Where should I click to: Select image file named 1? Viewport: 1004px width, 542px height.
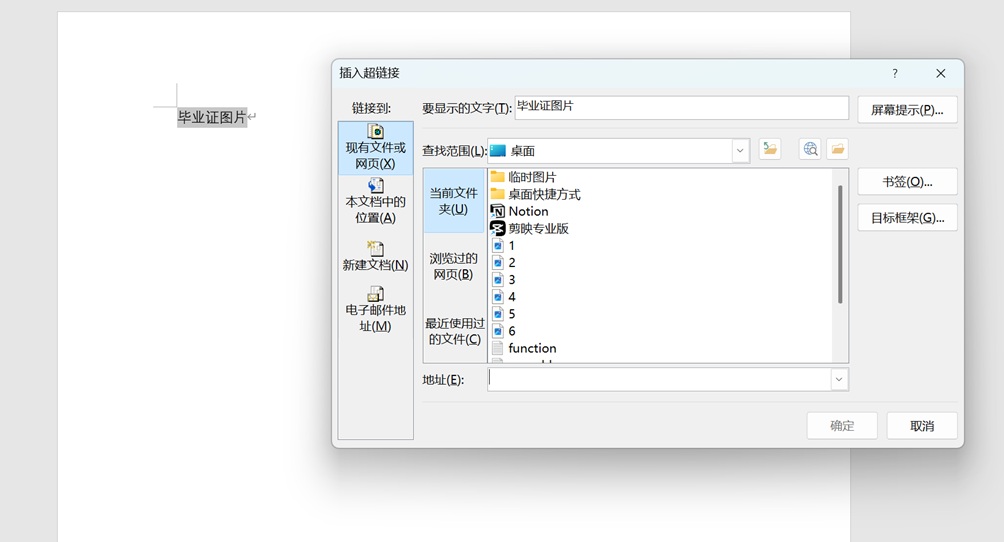[503, 245]
